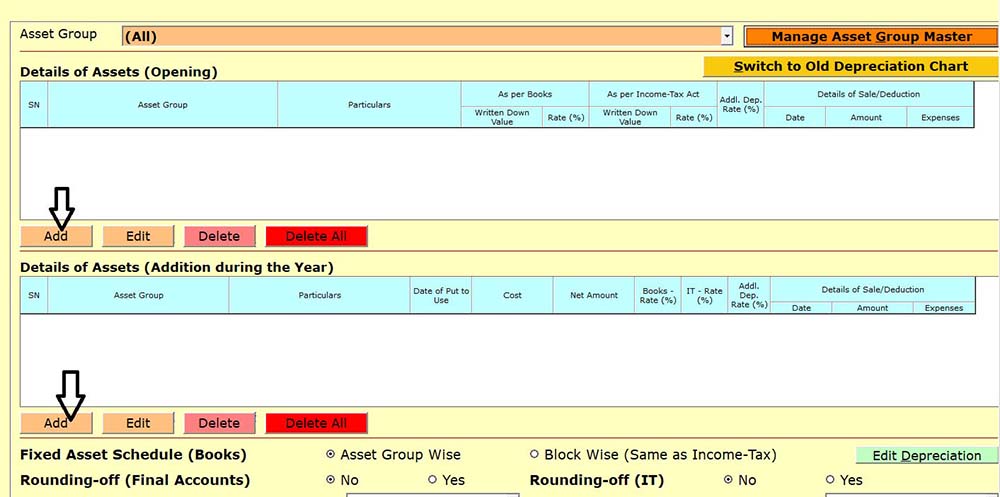Select Asset Group Wise schedule option
This screenshot has height=497, width=1000.
pos(331,455)
